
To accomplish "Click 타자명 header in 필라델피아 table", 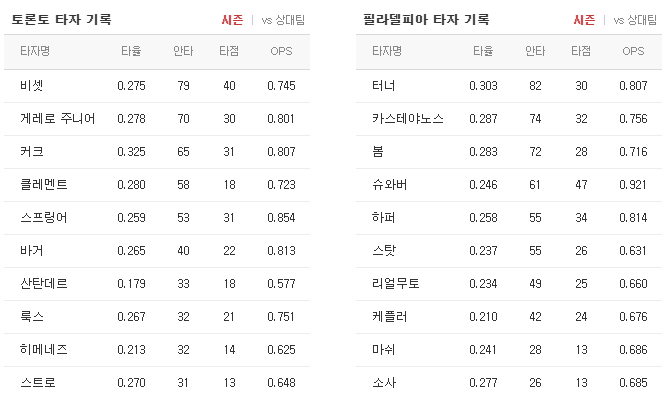I will [x=387, y=51].
